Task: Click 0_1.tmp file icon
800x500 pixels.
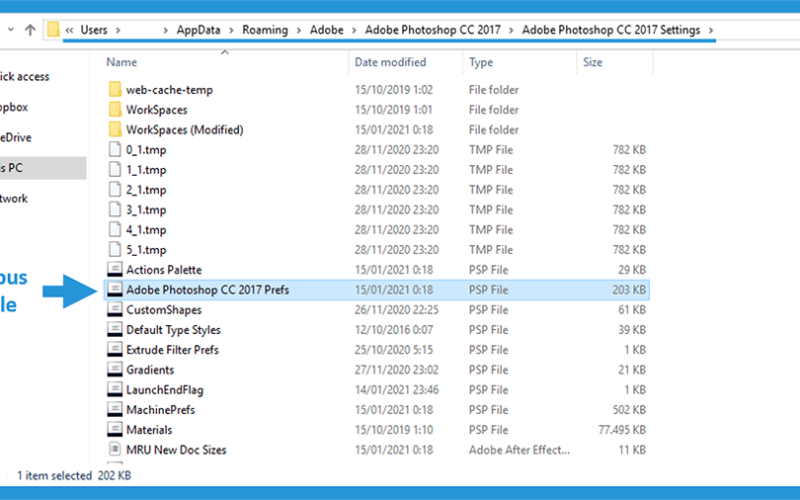Action: point(115,149)
